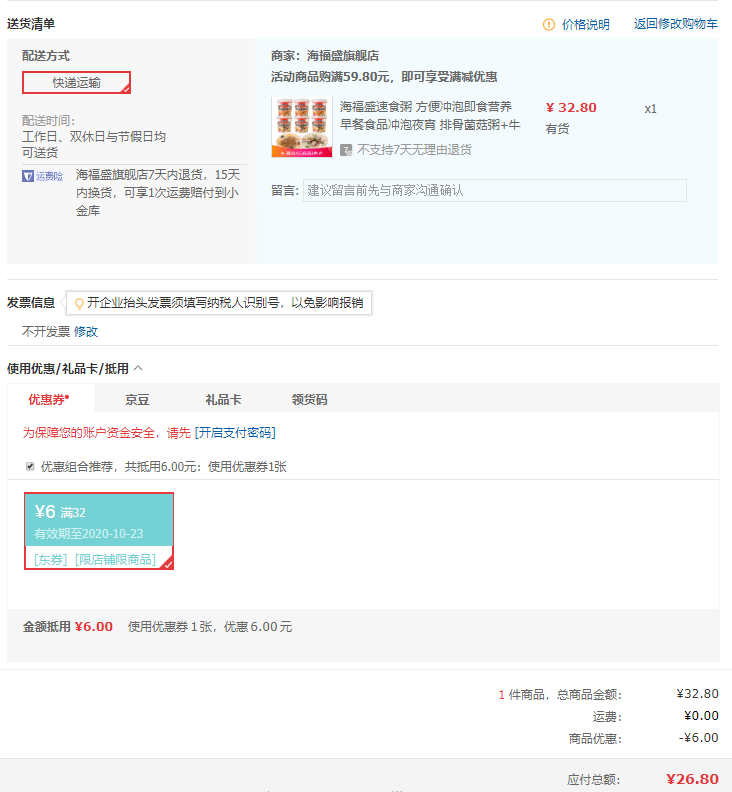
Task: Click the orange price info exclamation icon
Action: (549, 24)
